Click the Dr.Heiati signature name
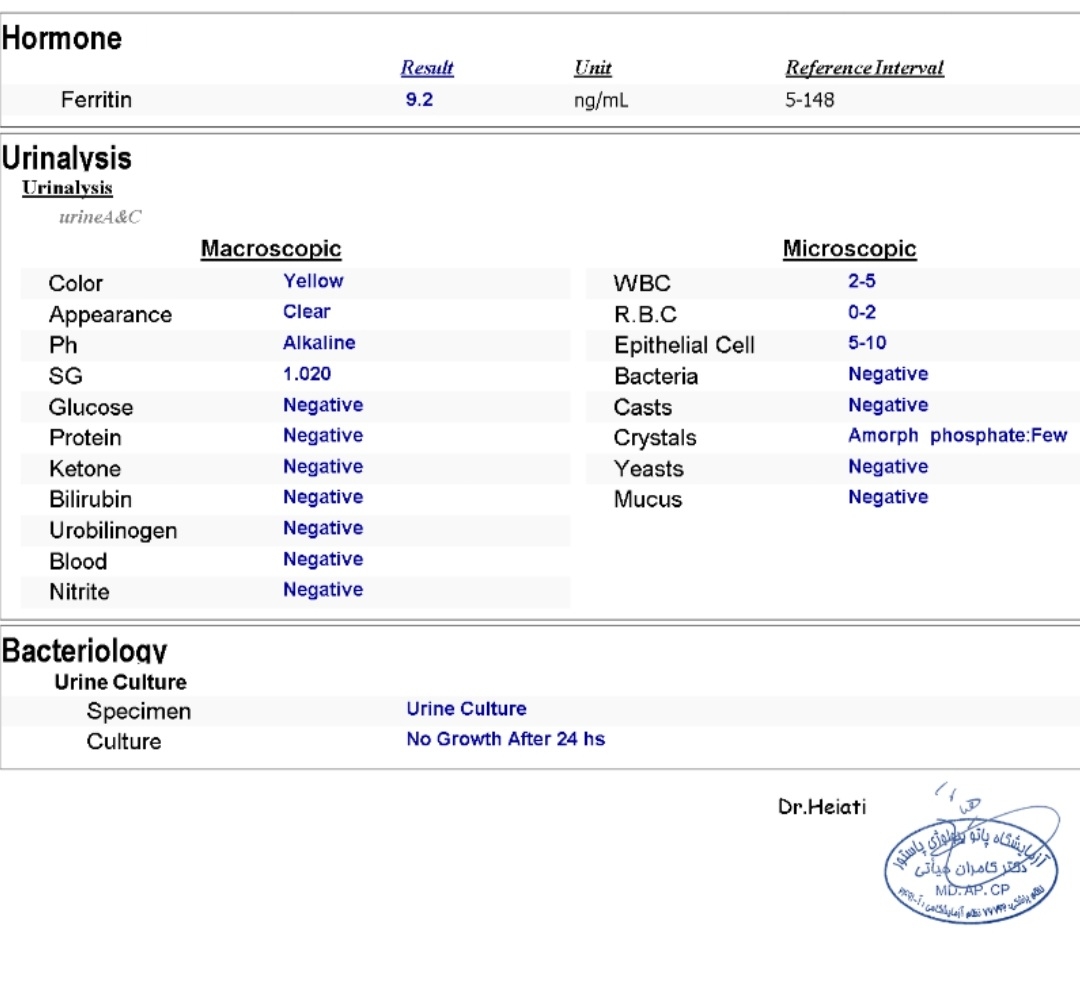Image resolution: width=1080 pixels, height=987 pixels. tap(822, 807)
